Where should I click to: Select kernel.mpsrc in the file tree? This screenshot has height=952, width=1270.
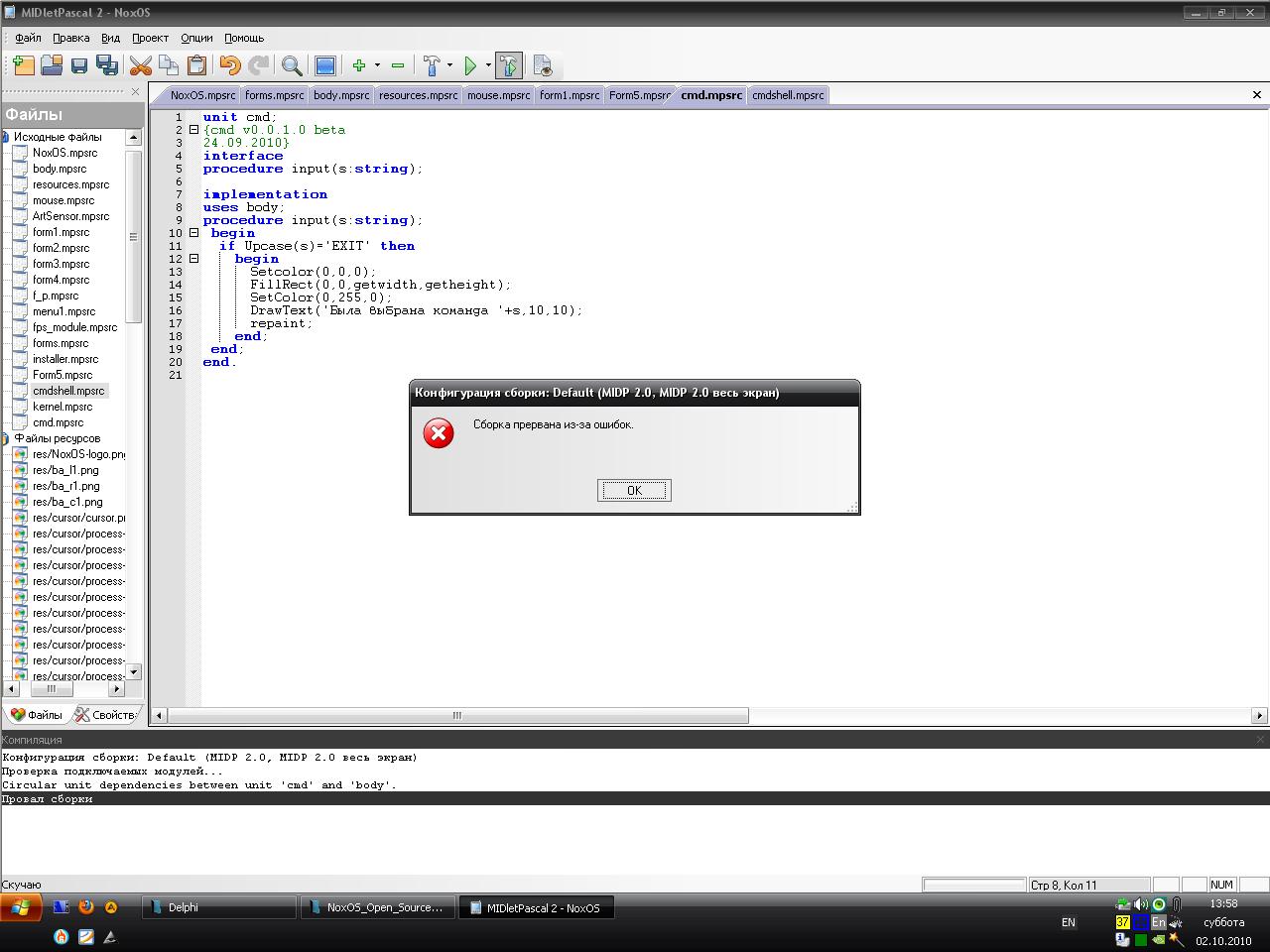[x=62, y=407]
